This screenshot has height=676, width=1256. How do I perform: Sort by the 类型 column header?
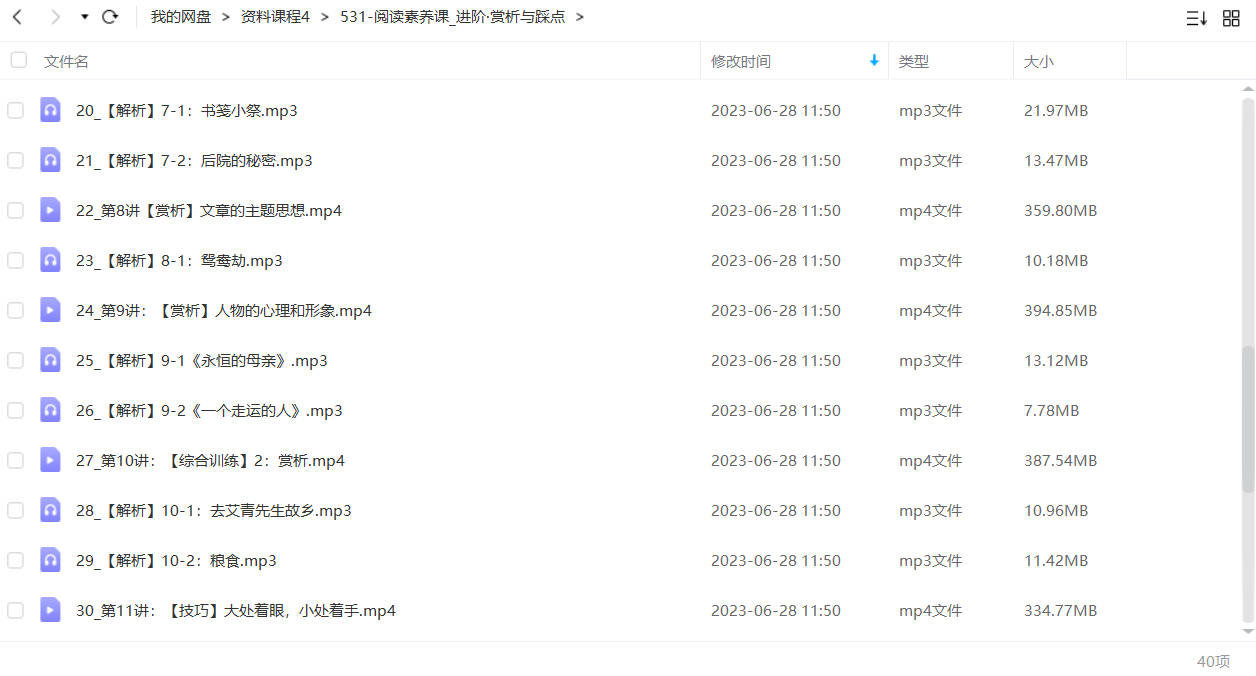(914, 61)
